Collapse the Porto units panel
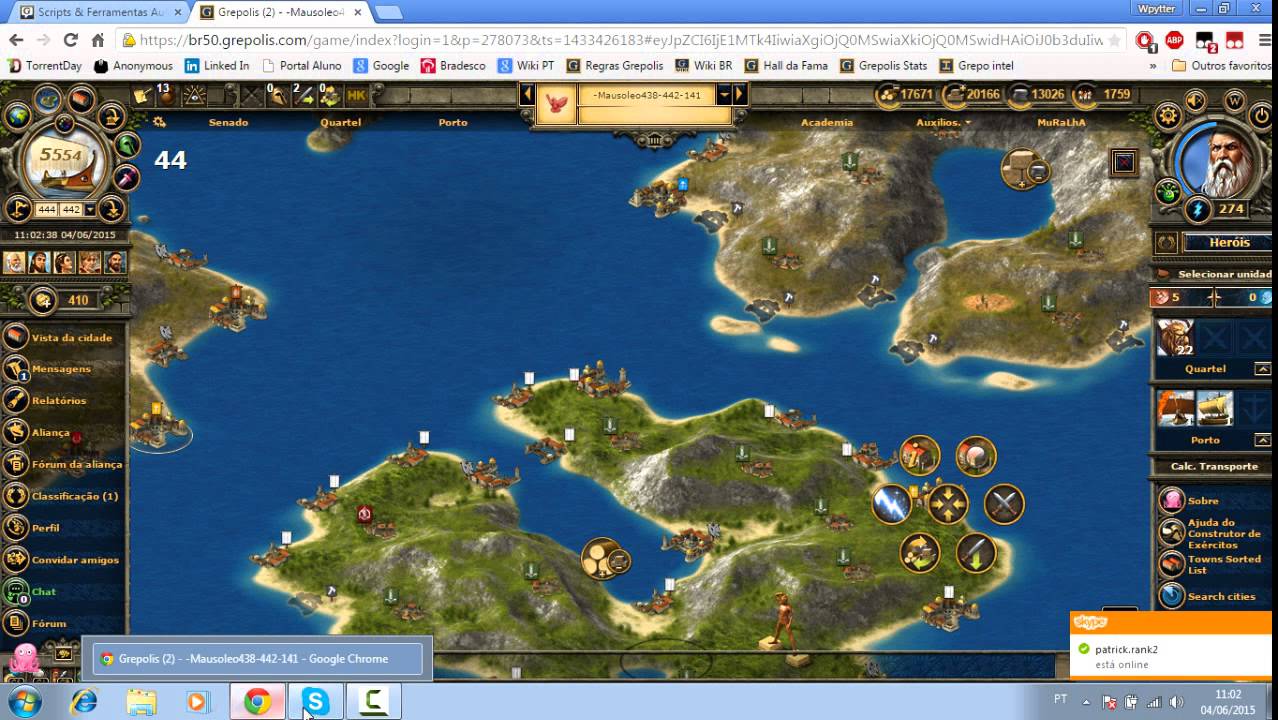This screenshot has height=720, width=1278. pyautogui.click(x=1263, y=440)
